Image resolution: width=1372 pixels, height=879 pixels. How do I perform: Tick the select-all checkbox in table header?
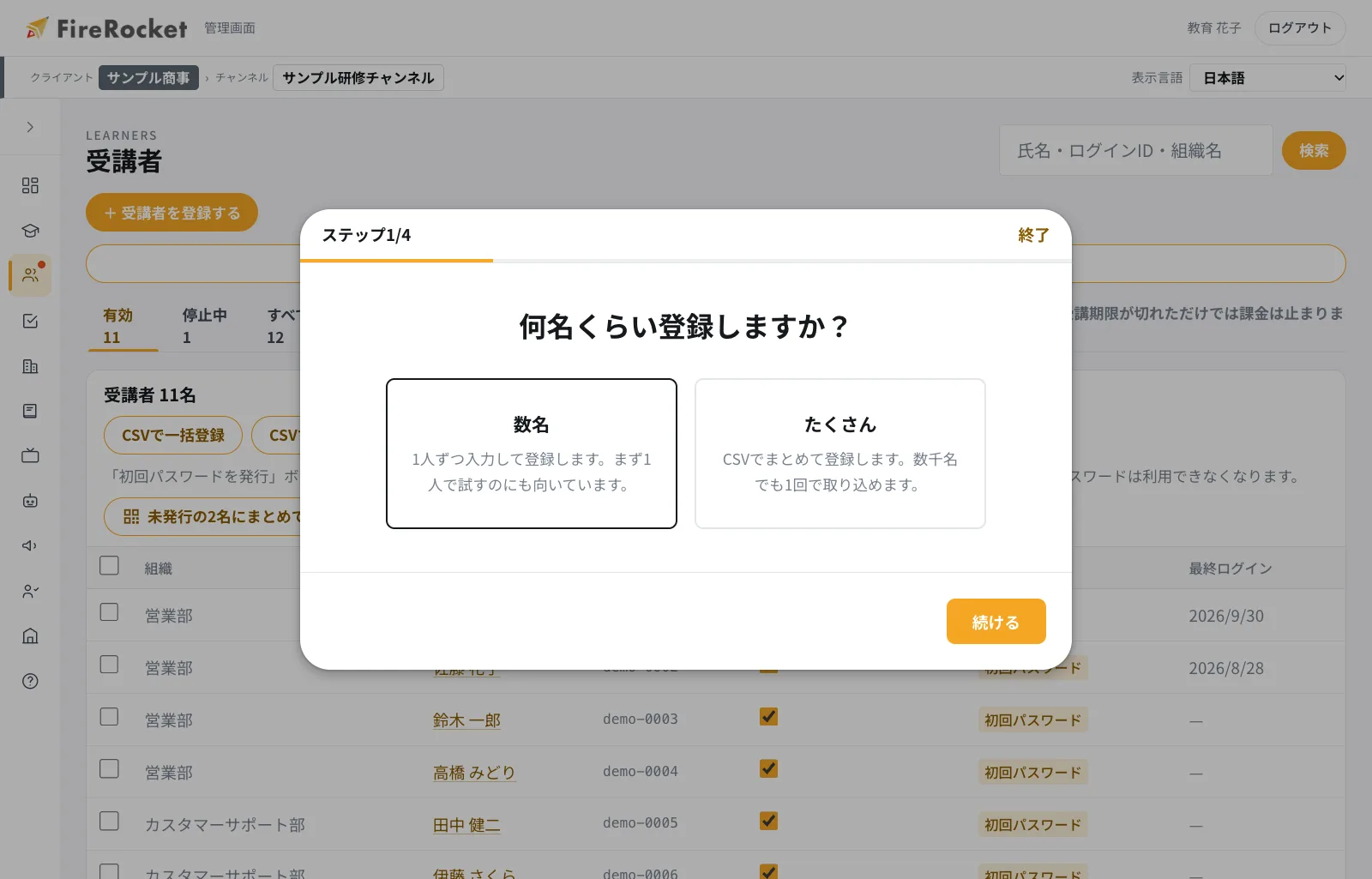pos(109,565)
